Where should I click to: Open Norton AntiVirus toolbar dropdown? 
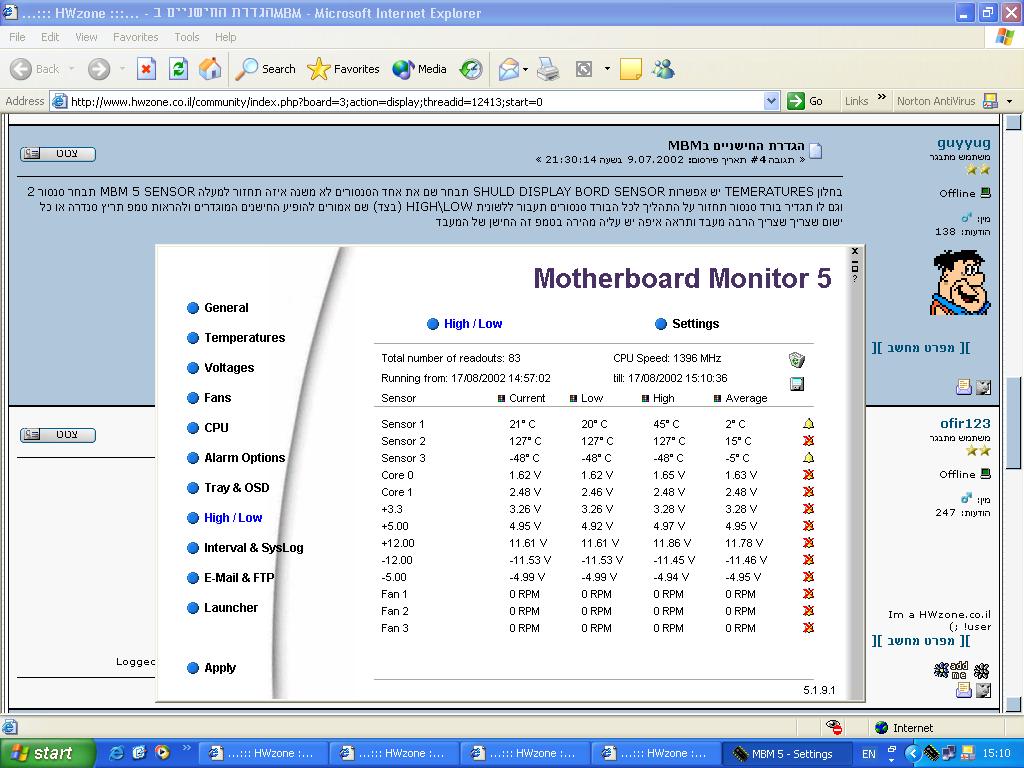(x=1010, y=101)
